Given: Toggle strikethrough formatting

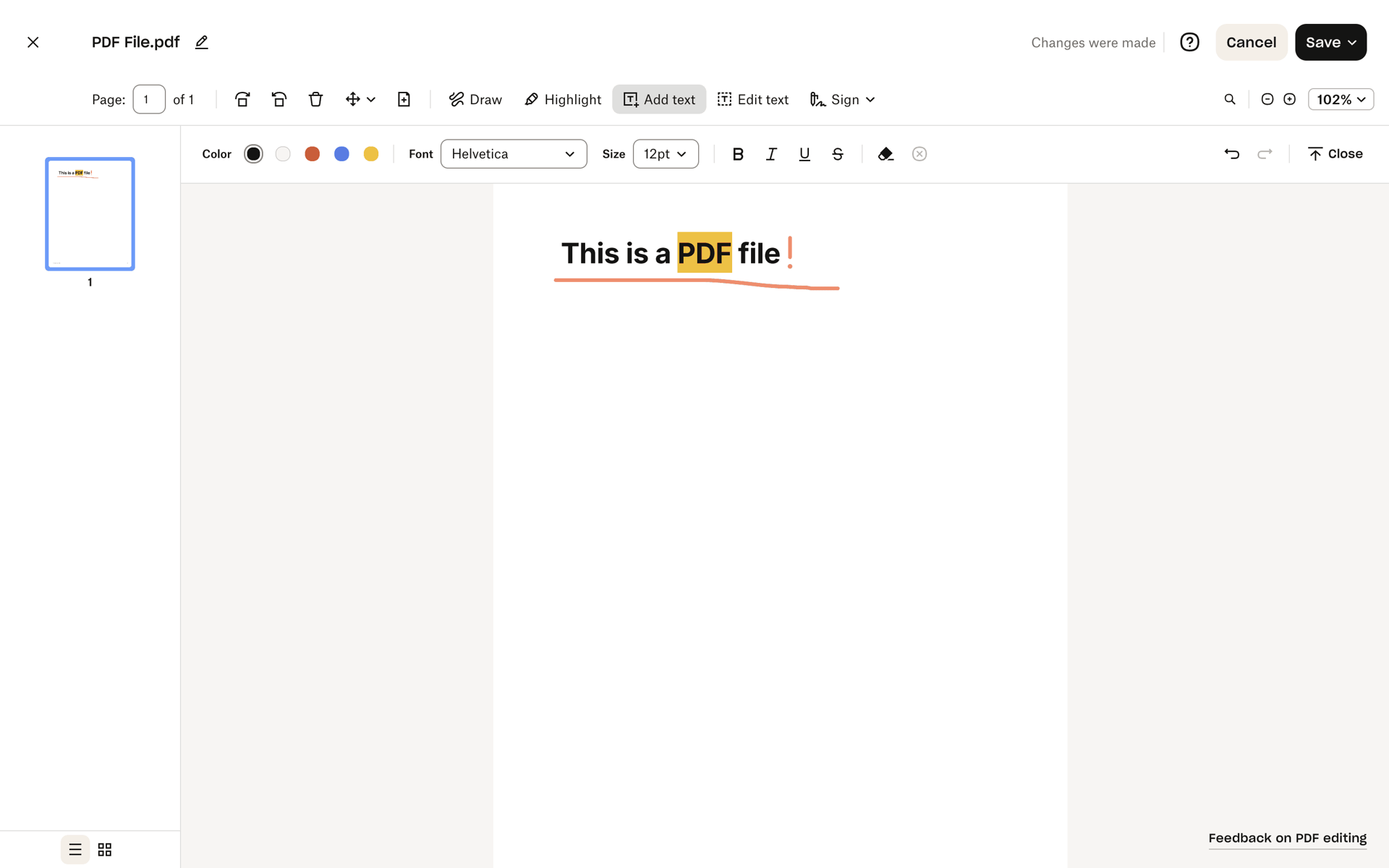Looking at the screenshot, I should (x=838, y=153).
